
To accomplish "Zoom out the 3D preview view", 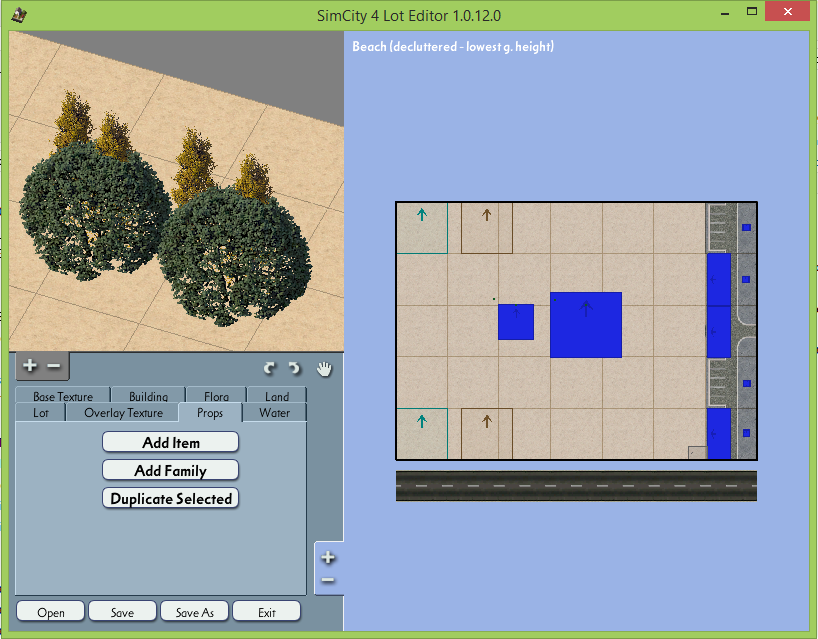I will [54, 366].
